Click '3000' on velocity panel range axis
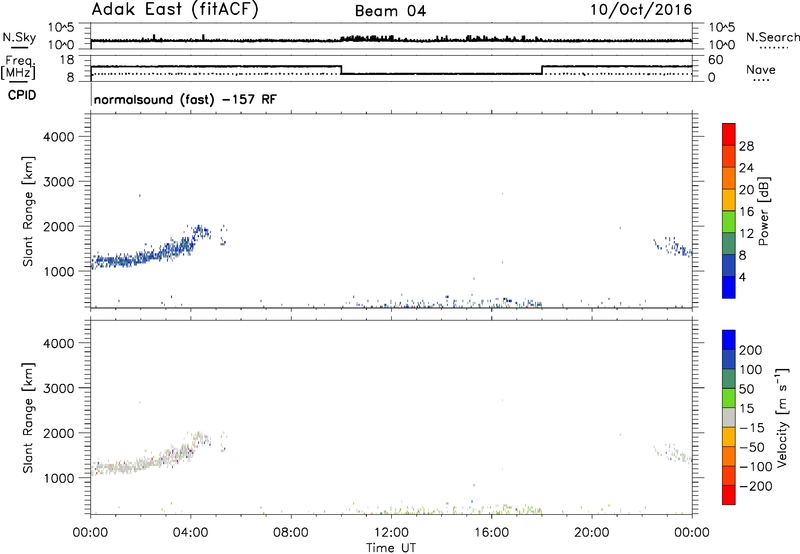The height and width of the screenshot is (554, 800). coord(58,388)
